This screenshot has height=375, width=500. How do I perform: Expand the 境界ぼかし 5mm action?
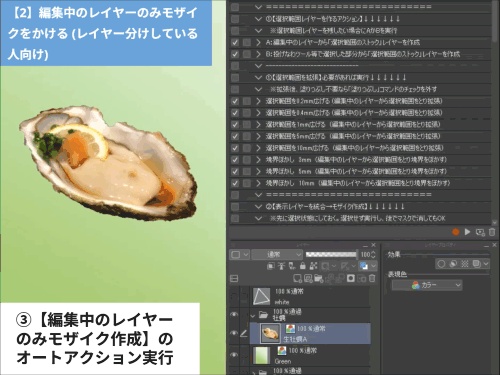[258, 171]
